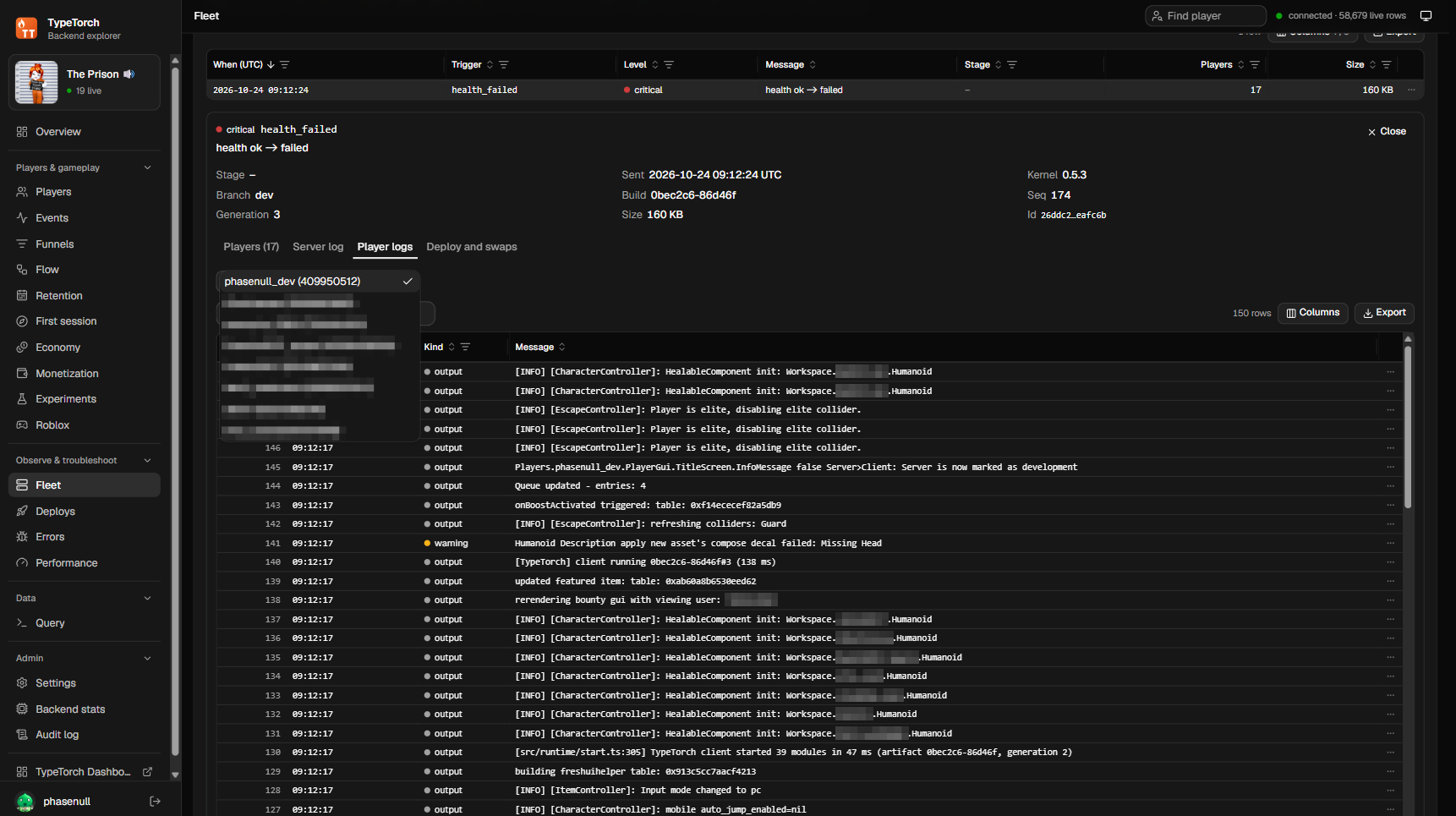Switch to the Players (17) tab

(x=251, y=247)
